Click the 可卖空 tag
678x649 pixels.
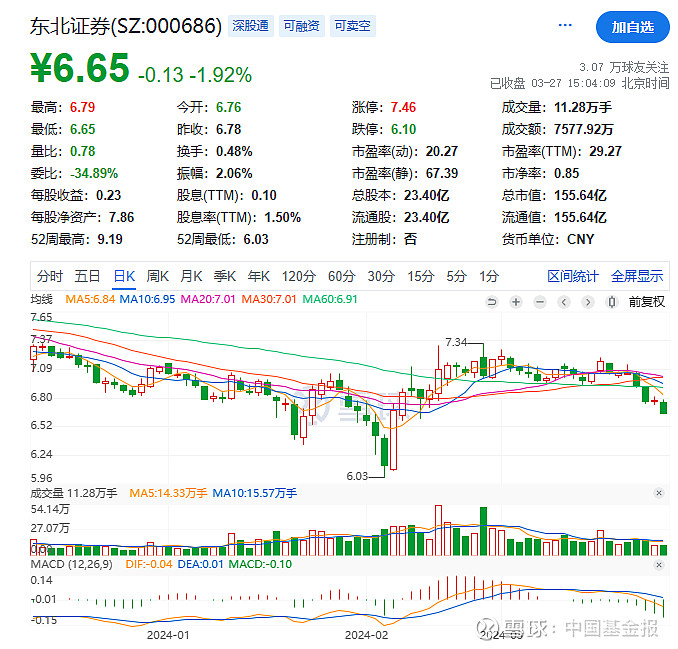tap(352, 26)
